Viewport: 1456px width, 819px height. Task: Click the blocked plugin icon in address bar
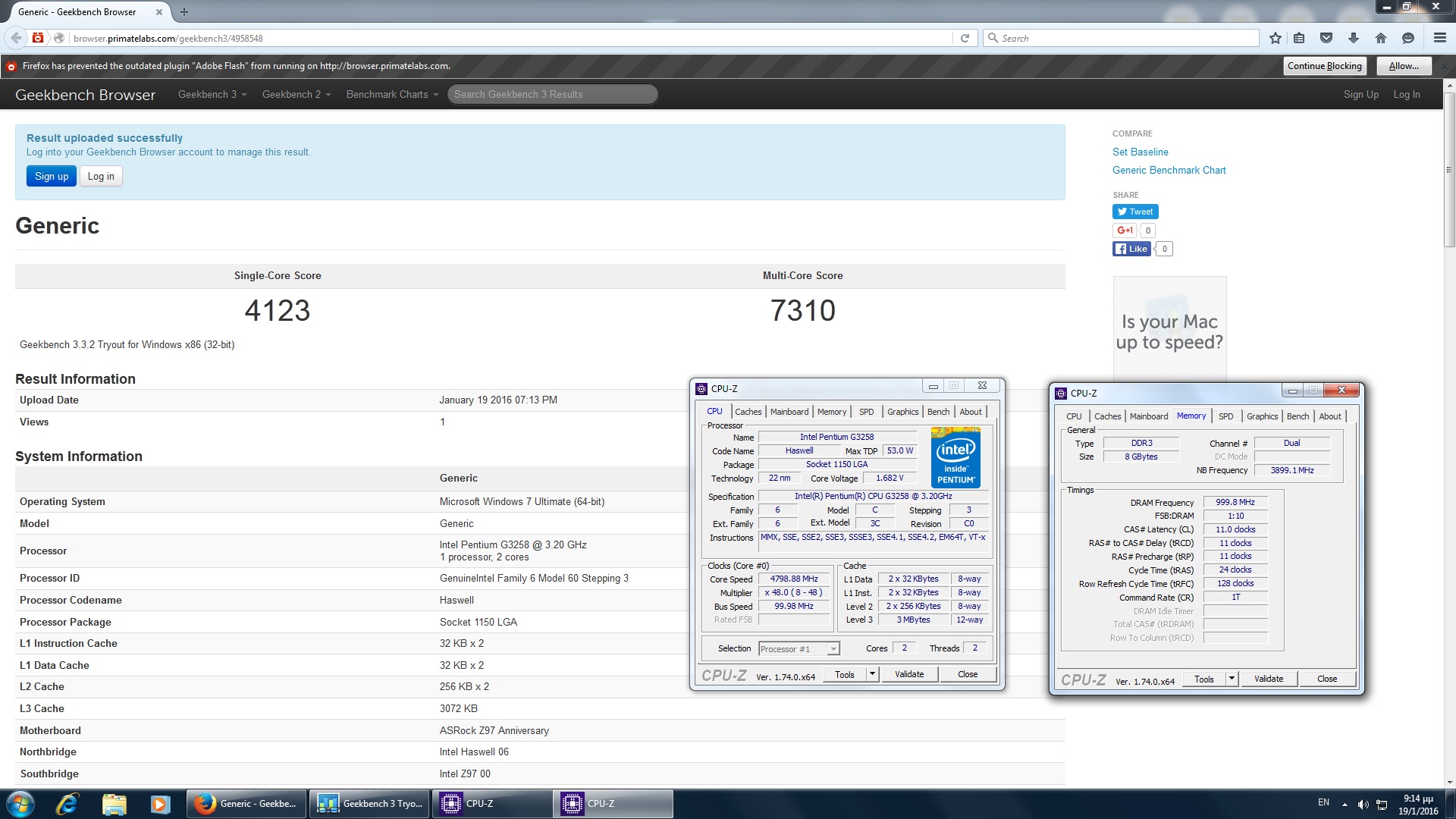(38, 38)
